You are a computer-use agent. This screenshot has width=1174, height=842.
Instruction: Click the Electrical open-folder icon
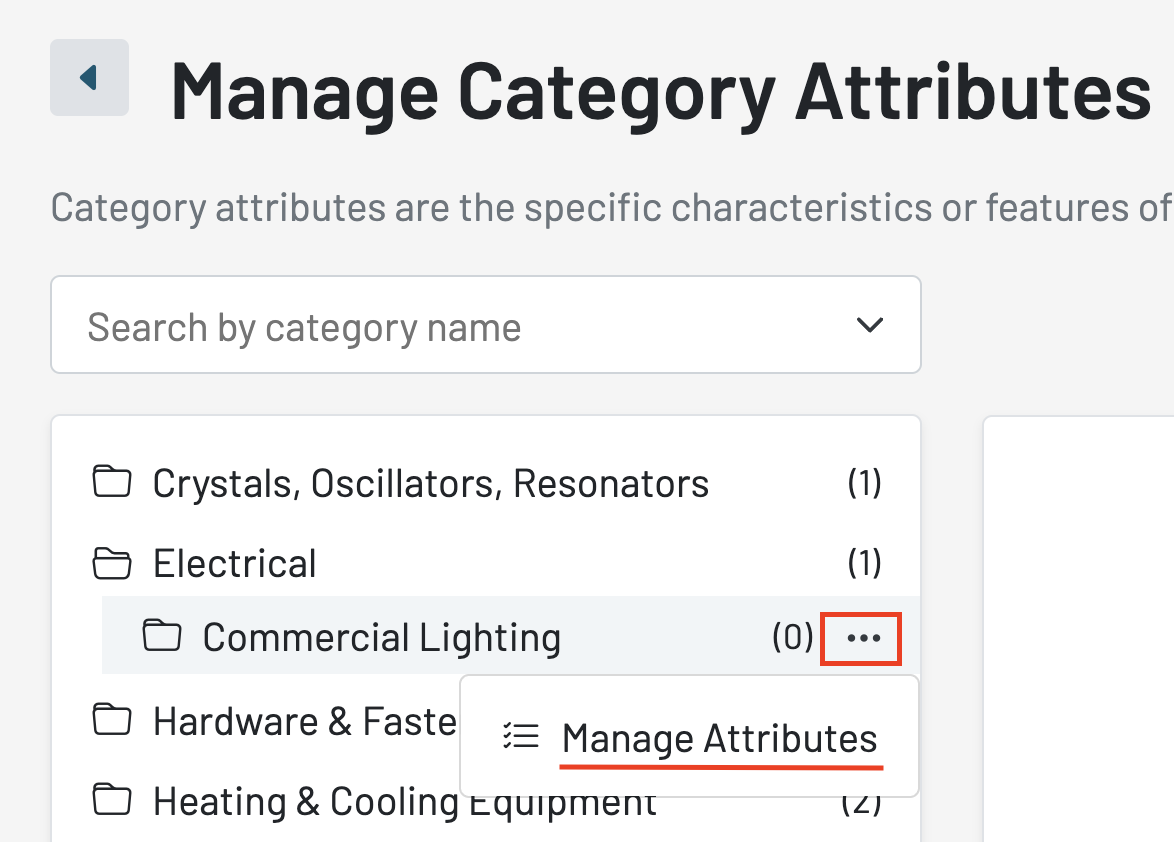pos(112,563)
